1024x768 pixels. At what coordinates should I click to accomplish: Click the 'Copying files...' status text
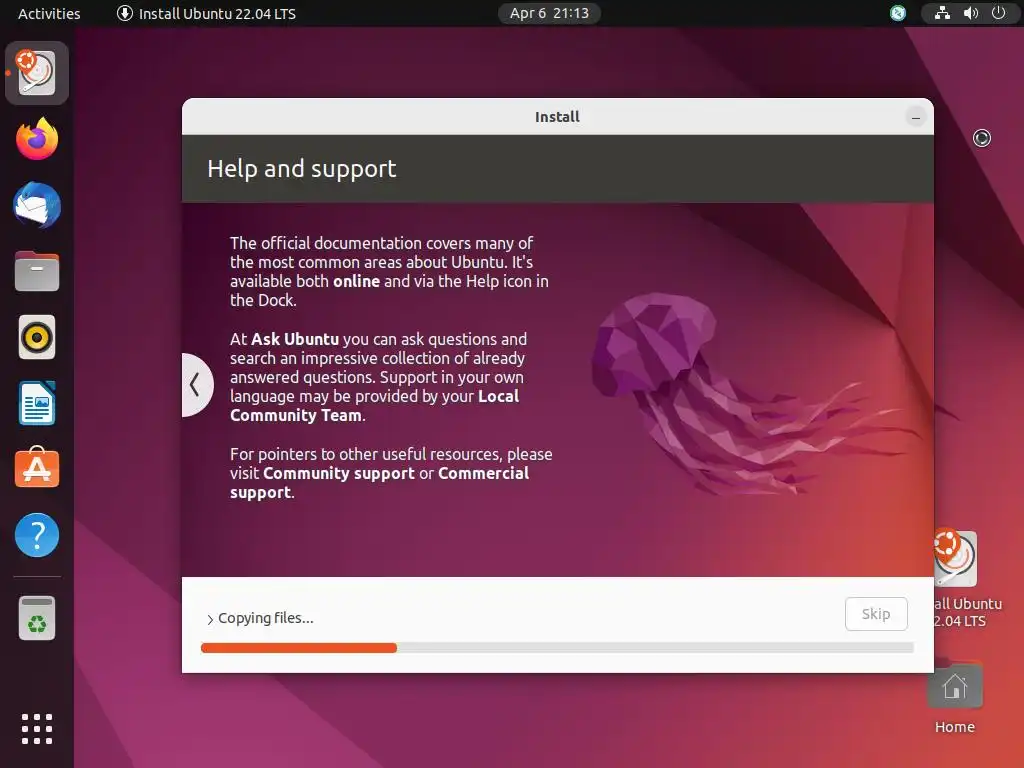pos(266,618)
